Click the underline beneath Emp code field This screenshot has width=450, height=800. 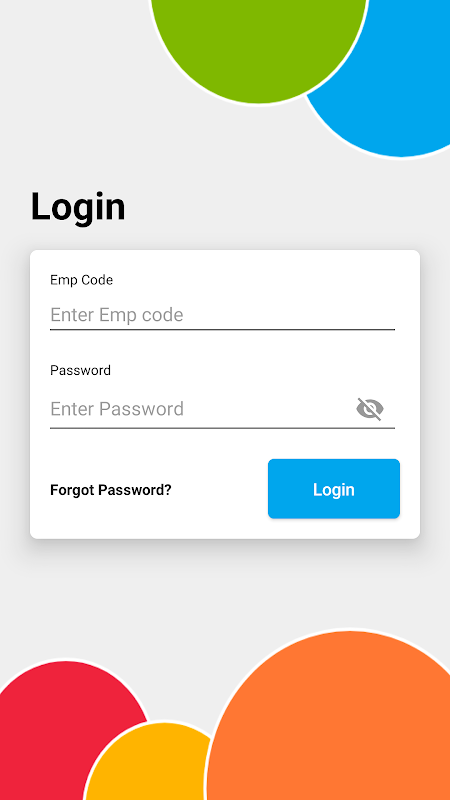[222, 330]
